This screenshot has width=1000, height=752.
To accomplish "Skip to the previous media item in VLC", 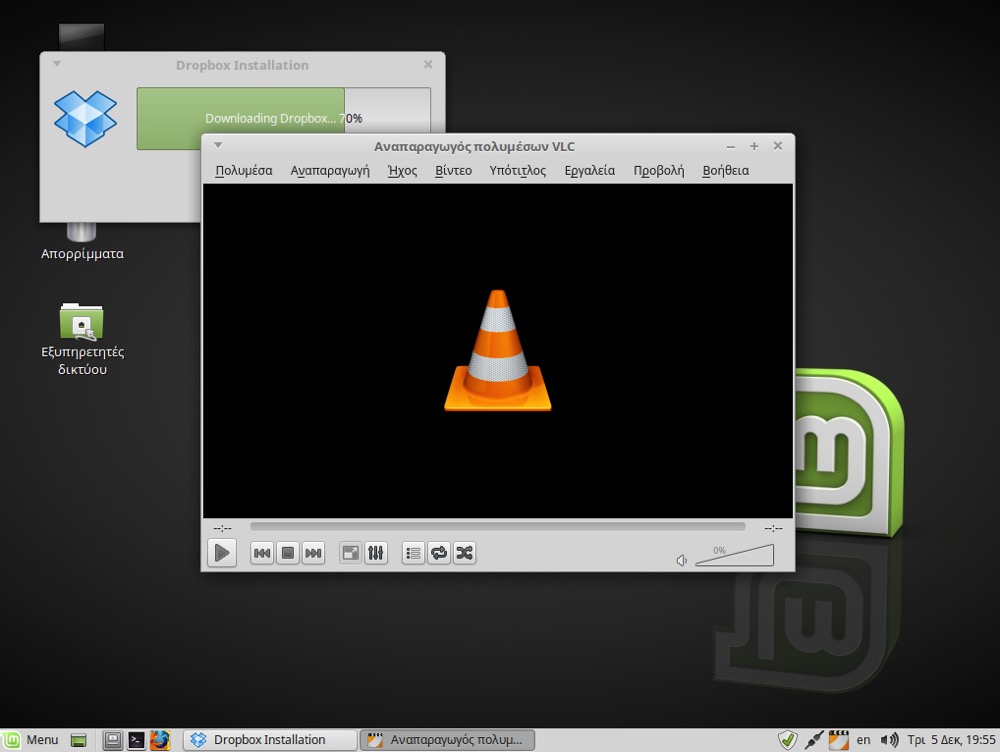I will (x=262, y=553).
